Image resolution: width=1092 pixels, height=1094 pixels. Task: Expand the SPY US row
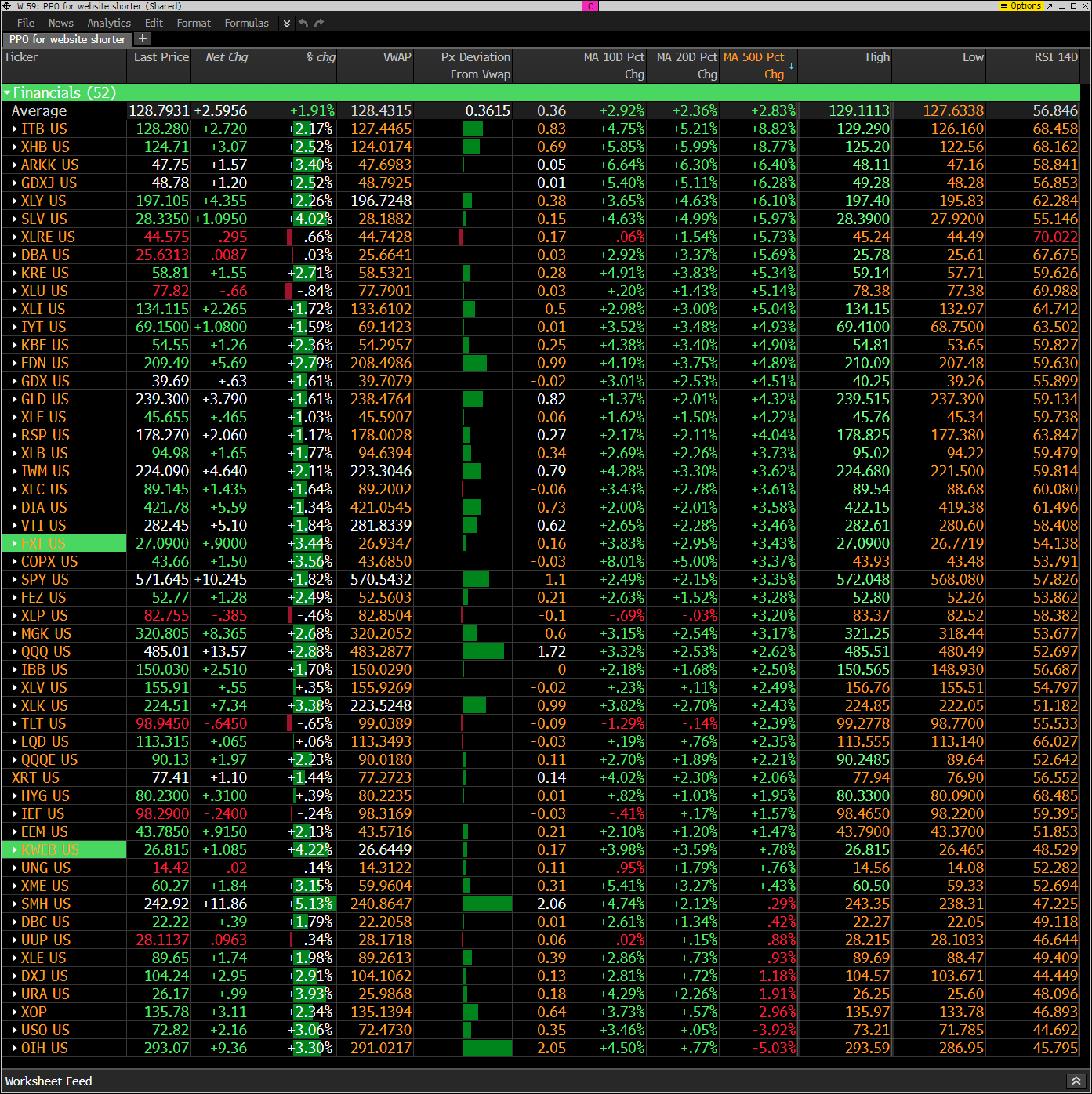pos(14,579)
